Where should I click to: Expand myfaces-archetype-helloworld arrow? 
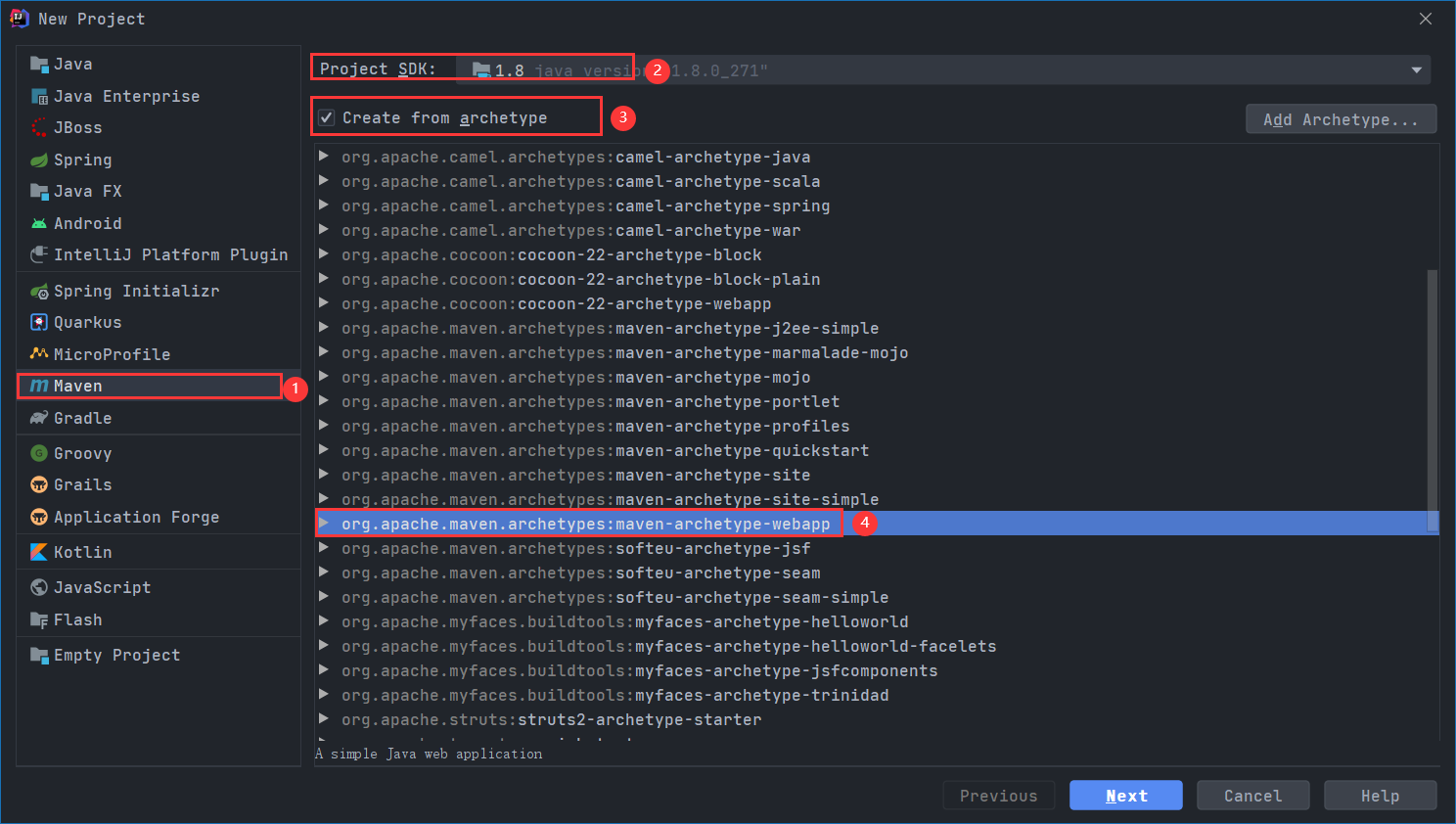coord(324,621)
